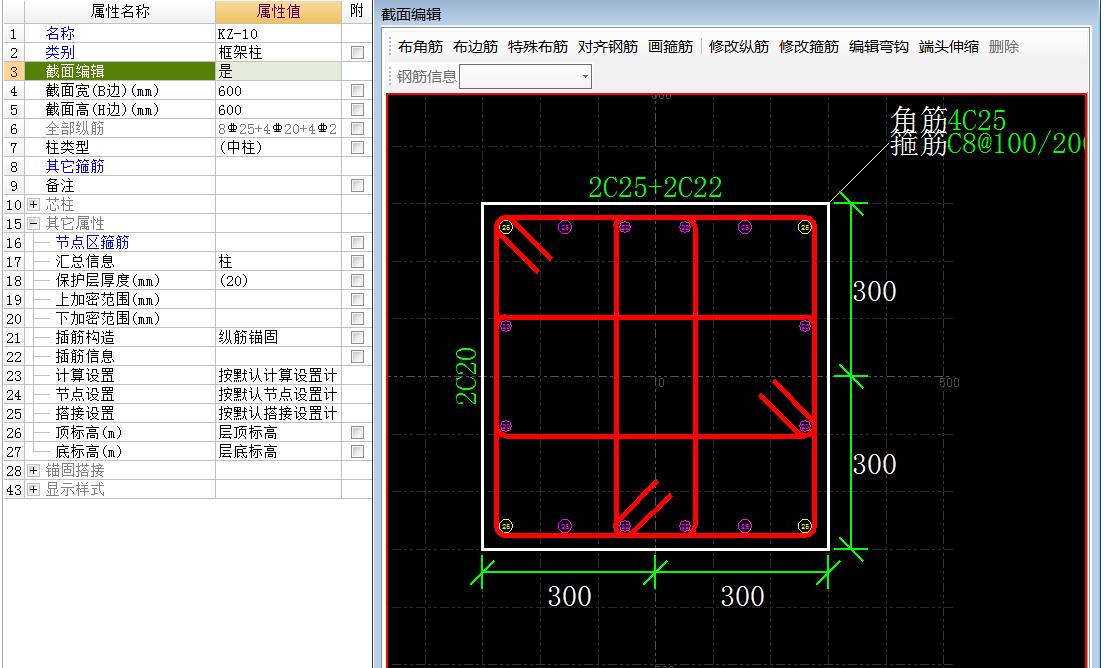Click the 2C25+2C22 top rebar label
This screenshot has height=668, width=1106.
[x=655, y=188]
